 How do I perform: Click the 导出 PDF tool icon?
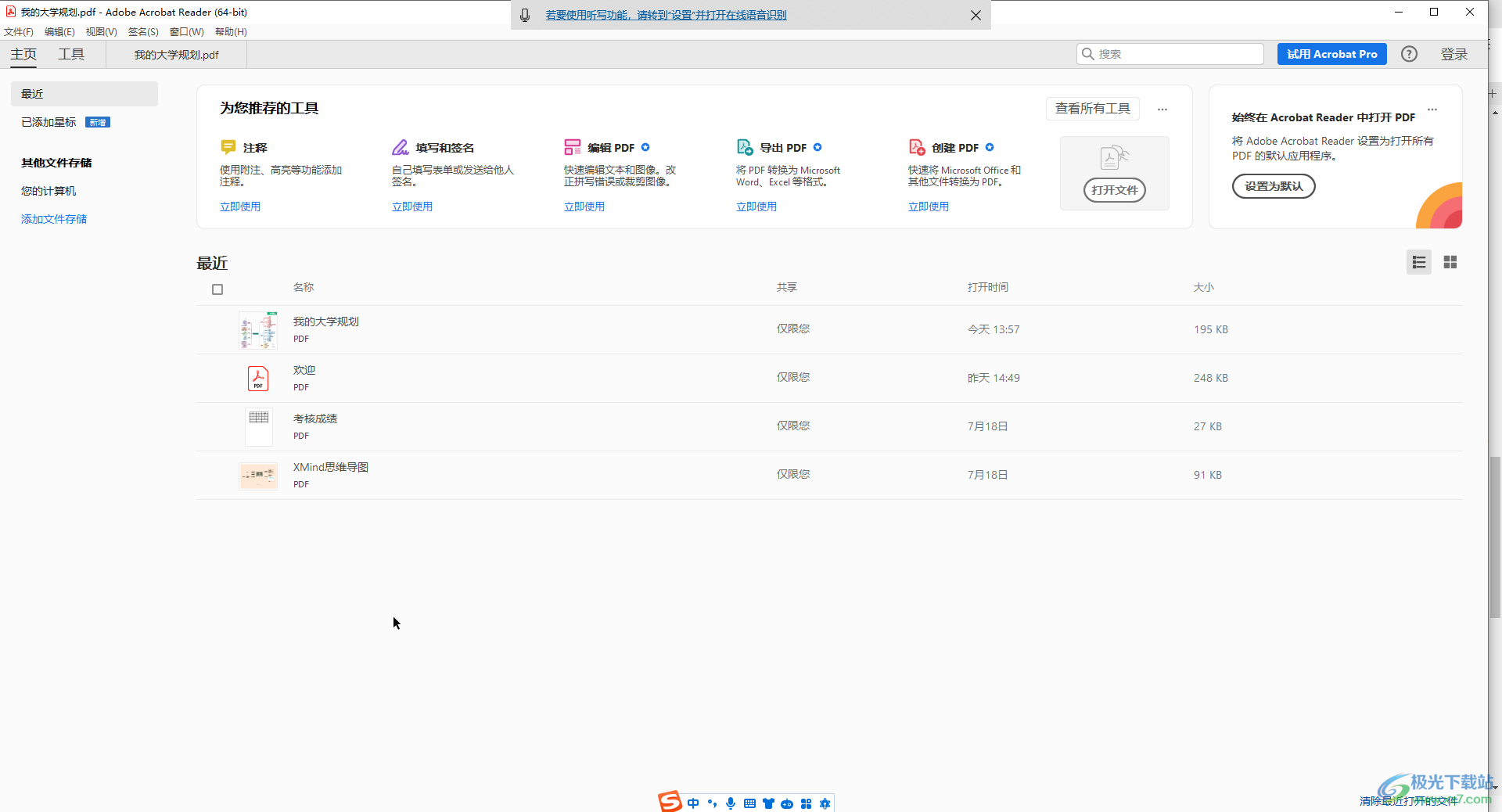tap(745, 147)
